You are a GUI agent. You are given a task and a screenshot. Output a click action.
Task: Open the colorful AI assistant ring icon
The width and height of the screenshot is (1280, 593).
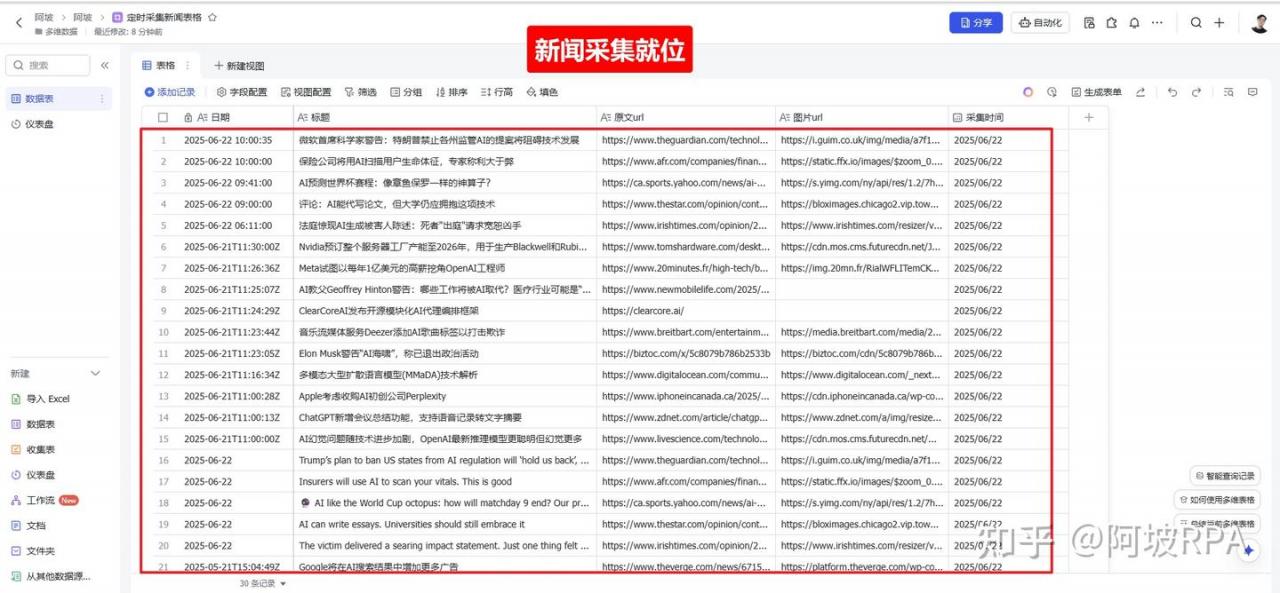click(1028, 92)
